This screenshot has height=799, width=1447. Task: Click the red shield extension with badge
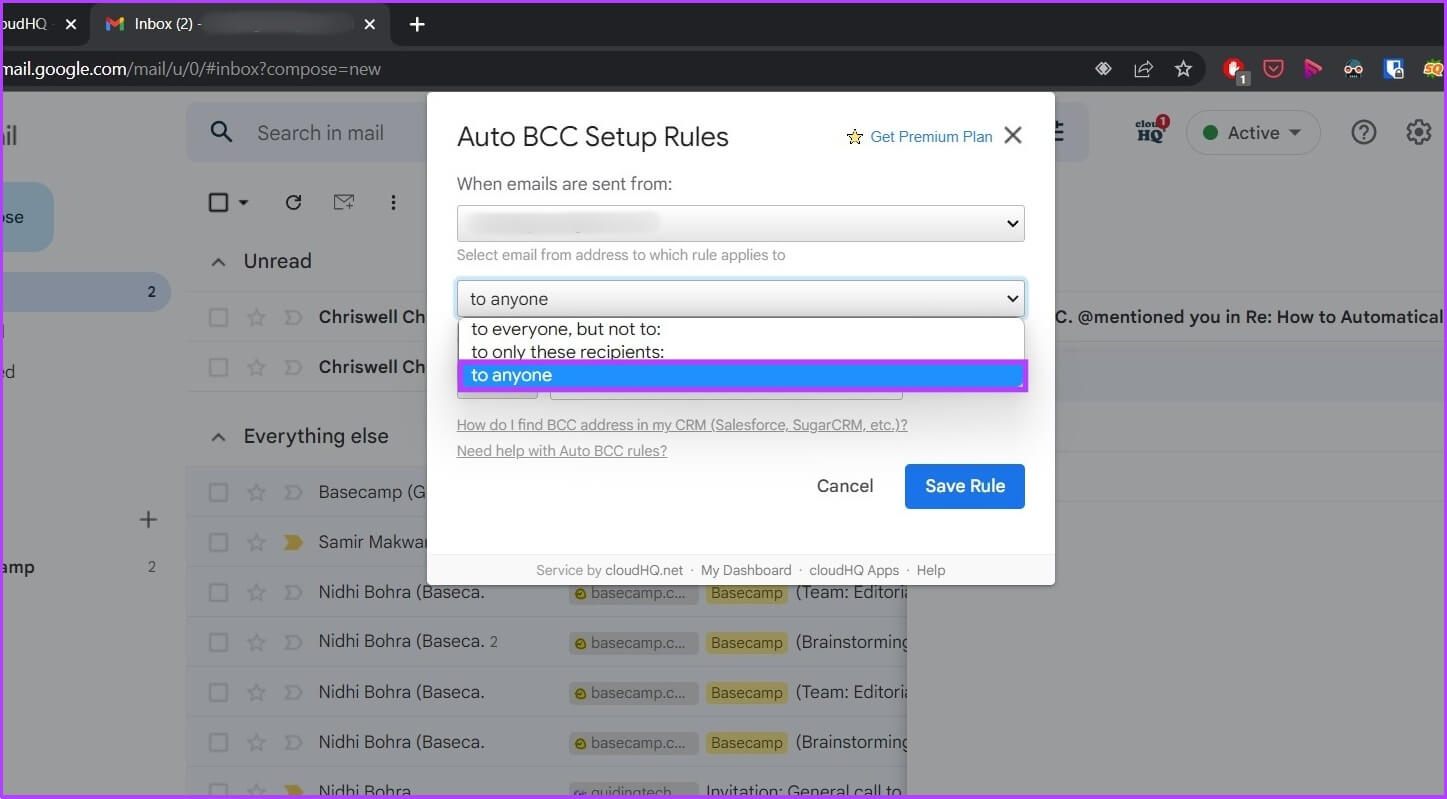1235,69
